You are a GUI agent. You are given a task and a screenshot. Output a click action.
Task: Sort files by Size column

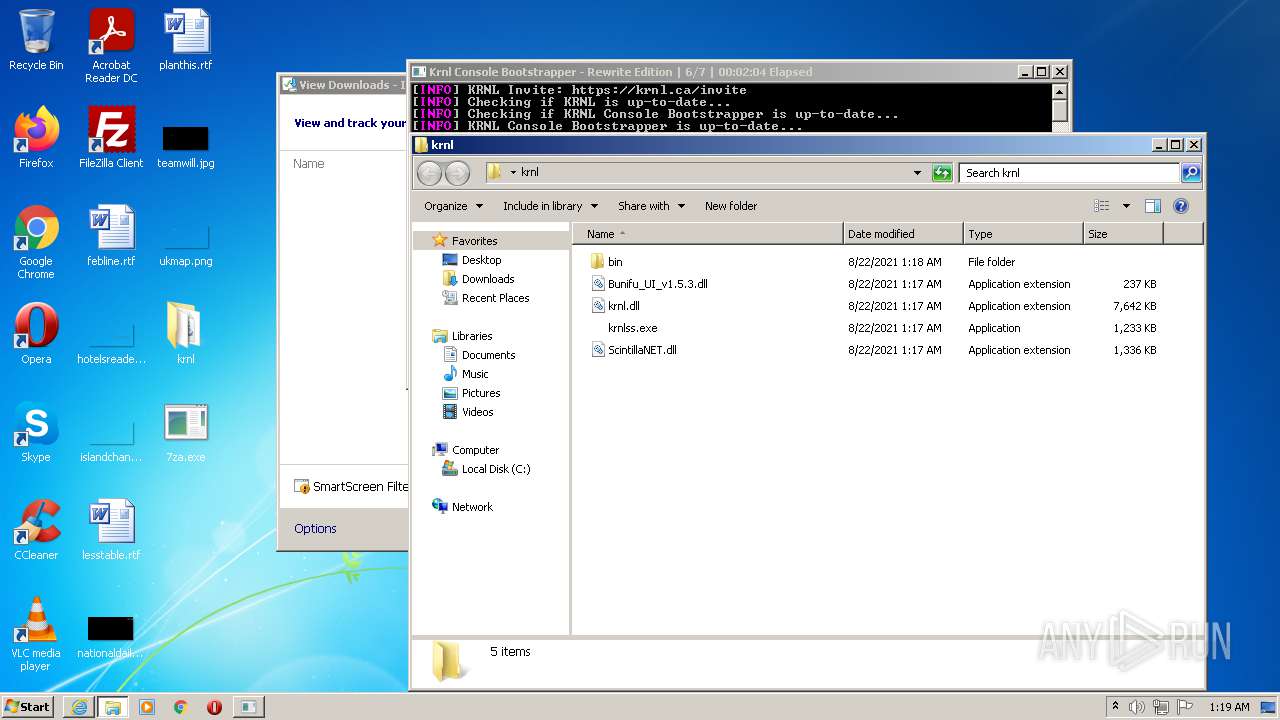pos(1123,234)
